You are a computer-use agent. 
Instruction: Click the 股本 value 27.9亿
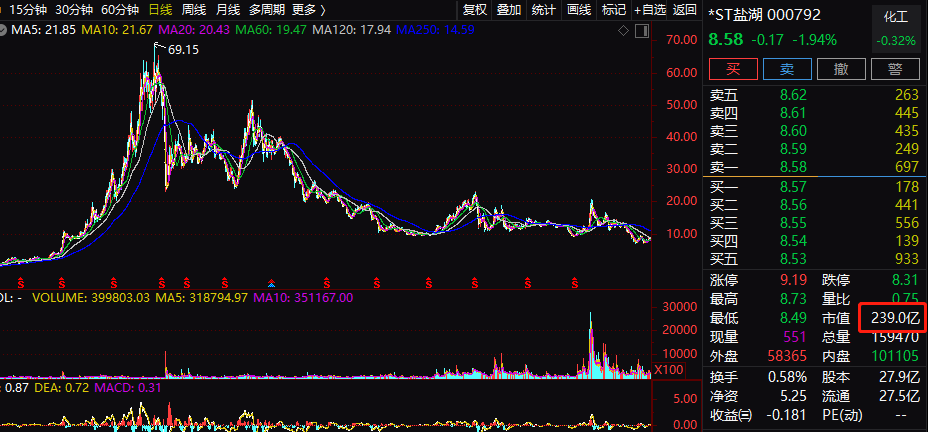click(x=900, y=377)
